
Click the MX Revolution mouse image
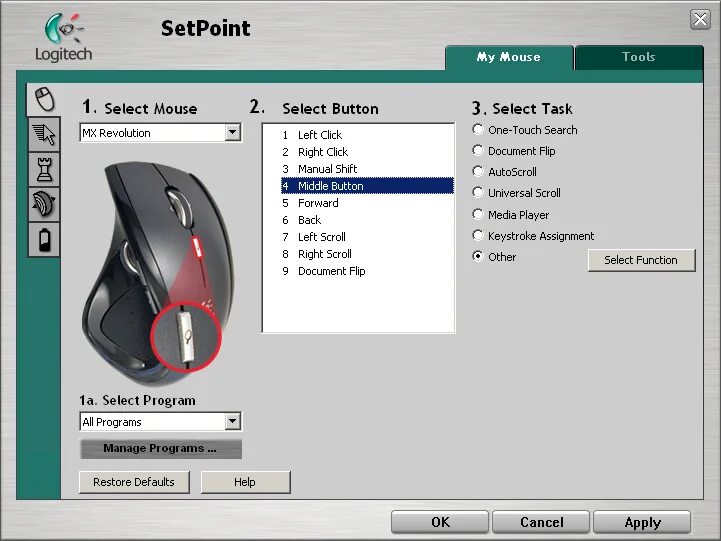(158, 273)
